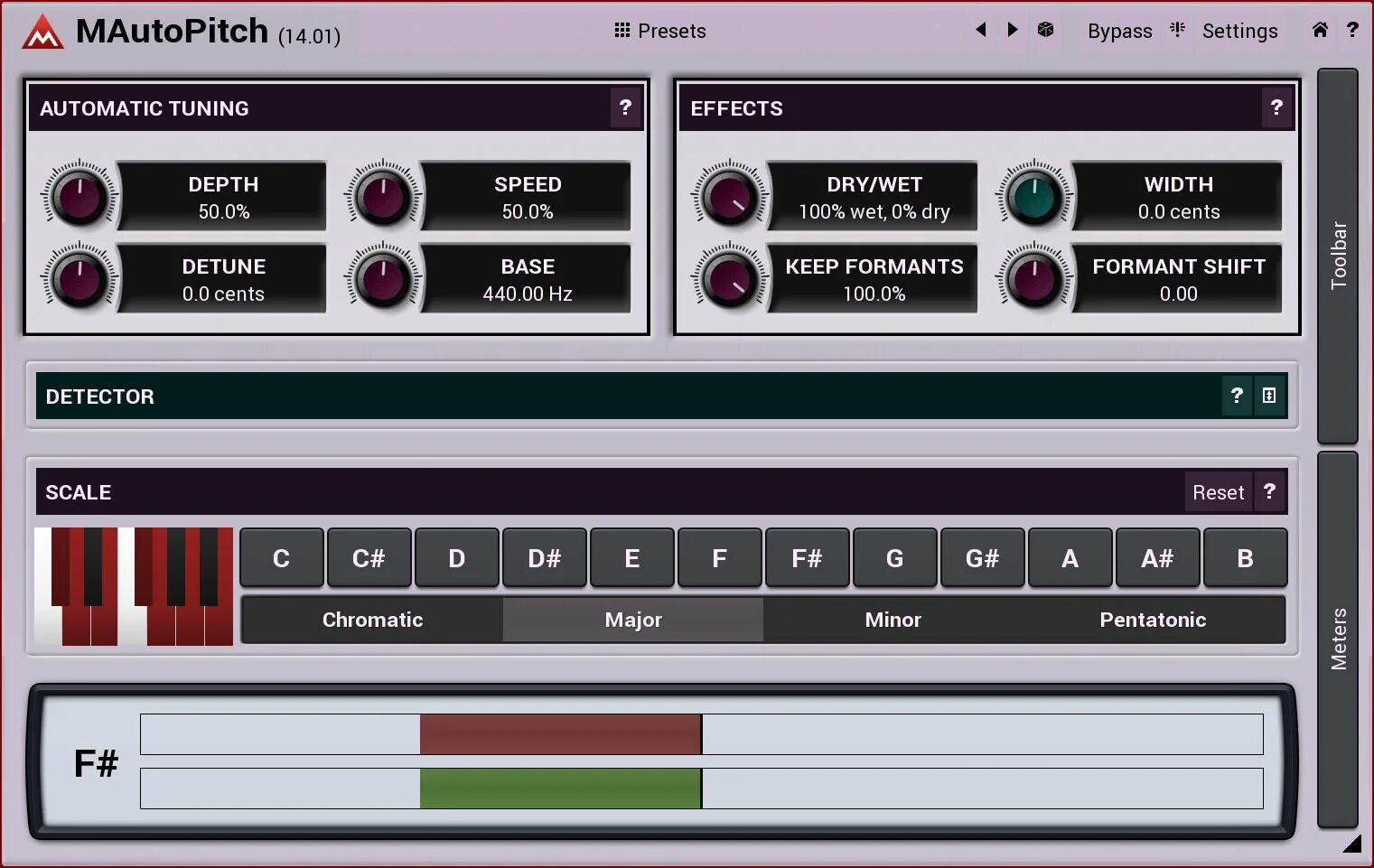Click the MeldaProduction logo icon
This screenshot has width=1374, height=868.
pos(42,32)
